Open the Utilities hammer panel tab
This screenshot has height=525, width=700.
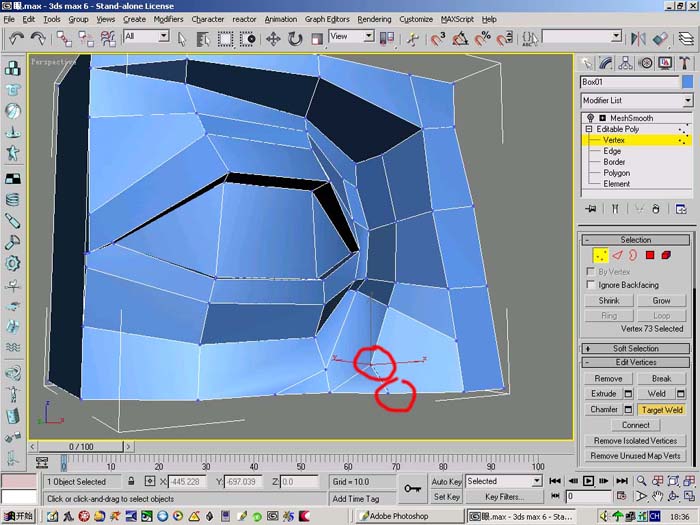(x=684, y=63)
